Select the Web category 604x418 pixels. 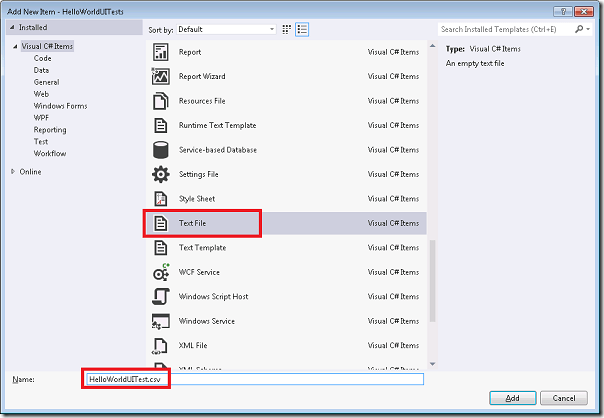coord(41,94)
